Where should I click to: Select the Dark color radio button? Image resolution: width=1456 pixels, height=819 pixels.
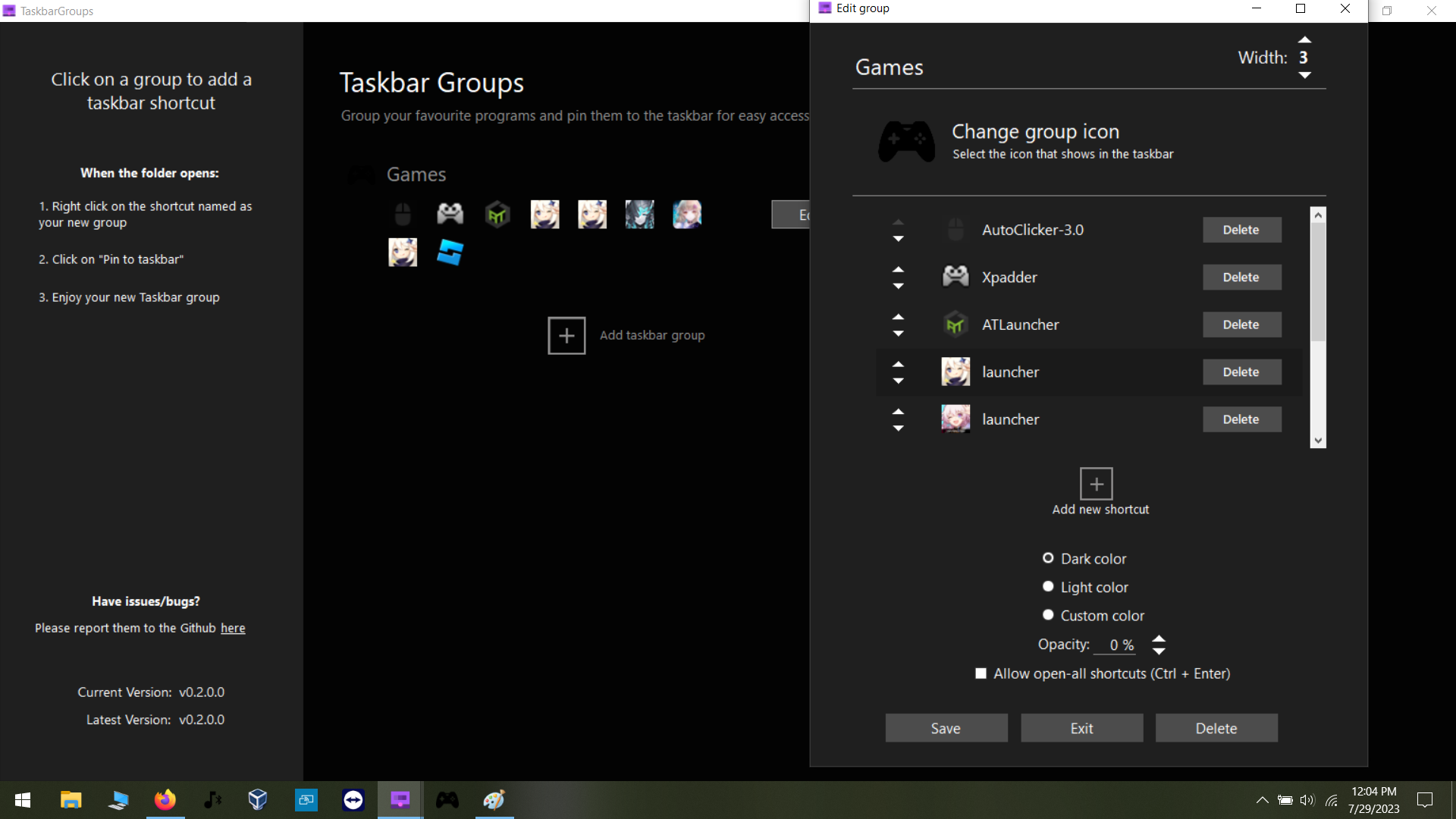coord(1047,557)
